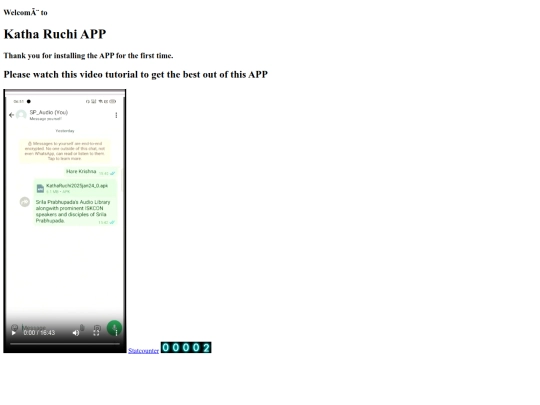Click the 0:00 / 16:43 time display
The width and height of the screenshot is (540, 405).
tap(39, 333)
